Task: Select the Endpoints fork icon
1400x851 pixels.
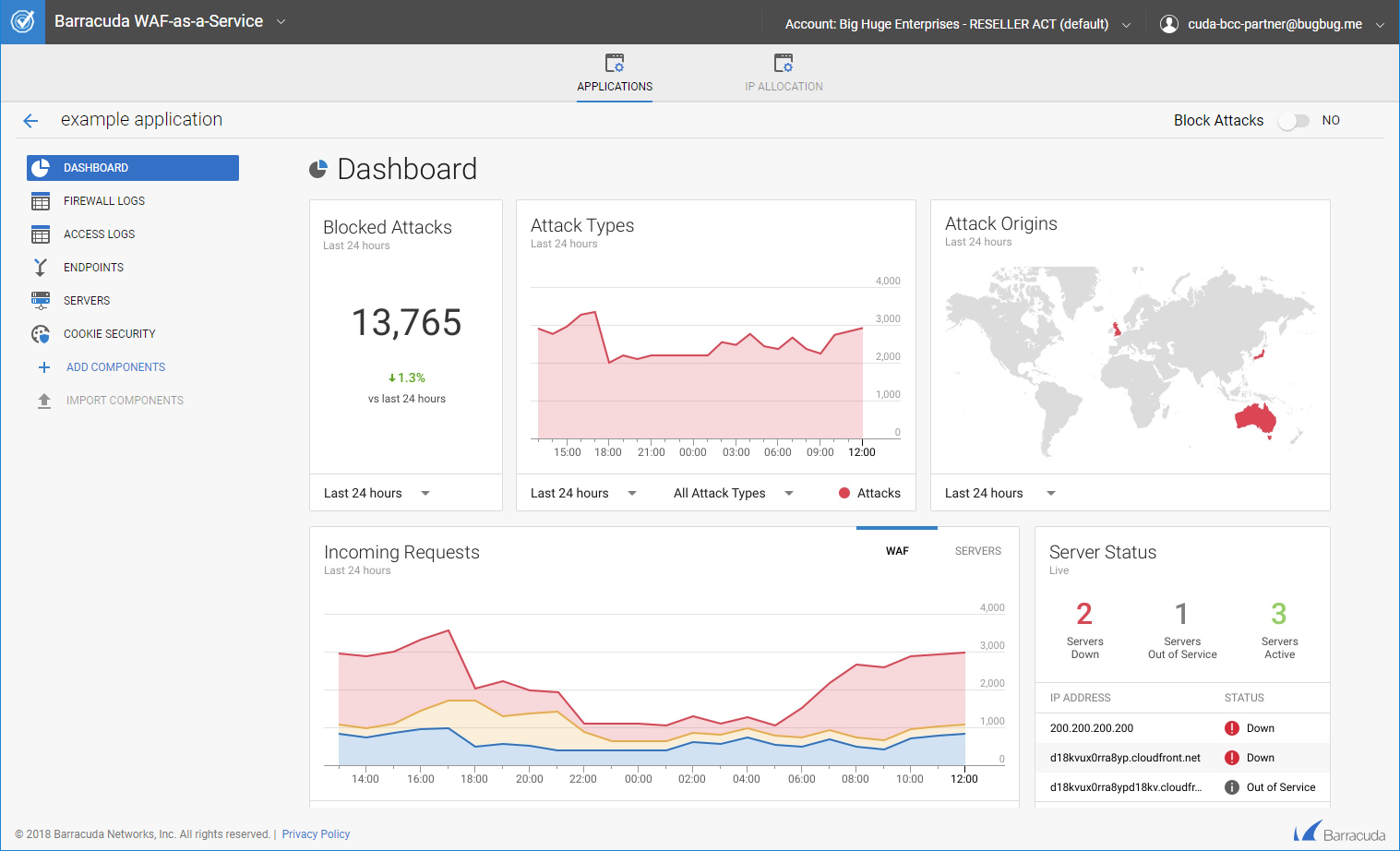Action: 41,268
